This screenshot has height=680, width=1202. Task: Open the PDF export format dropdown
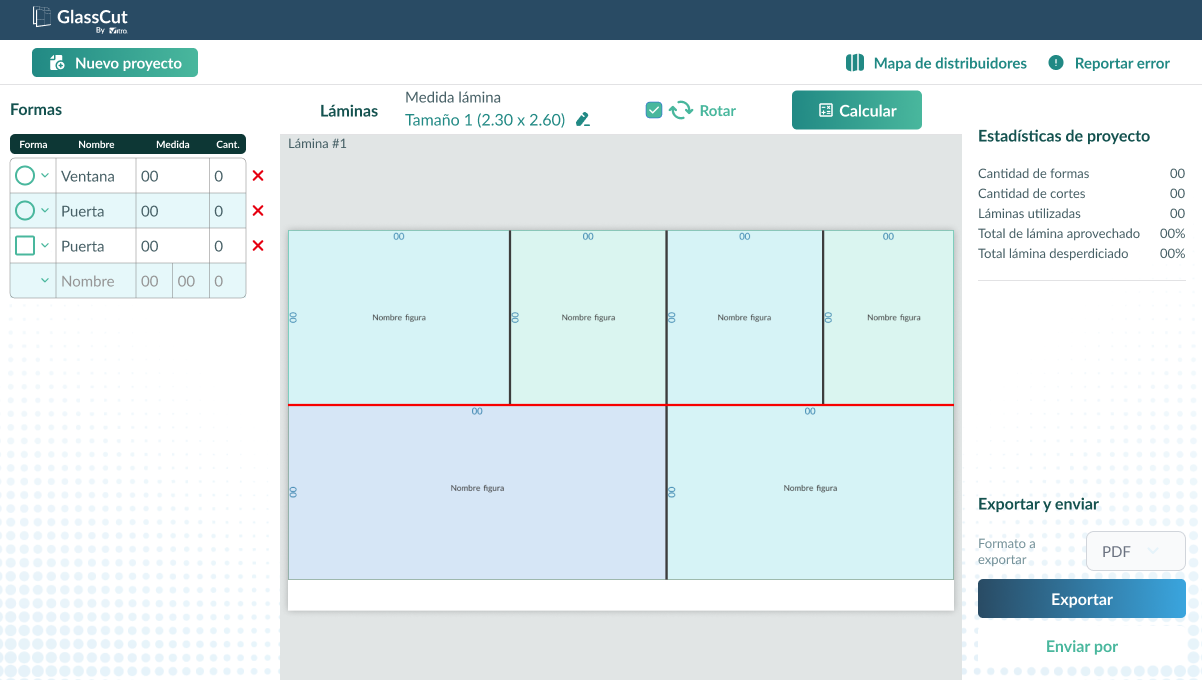click(1136, 551)
